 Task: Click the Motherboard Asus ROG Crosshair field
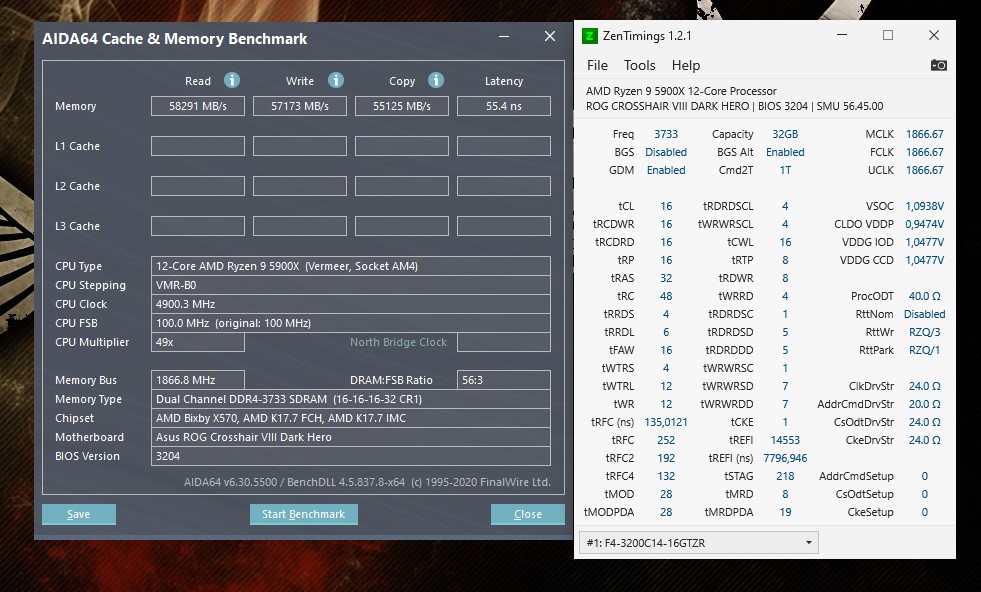[350, 437]
